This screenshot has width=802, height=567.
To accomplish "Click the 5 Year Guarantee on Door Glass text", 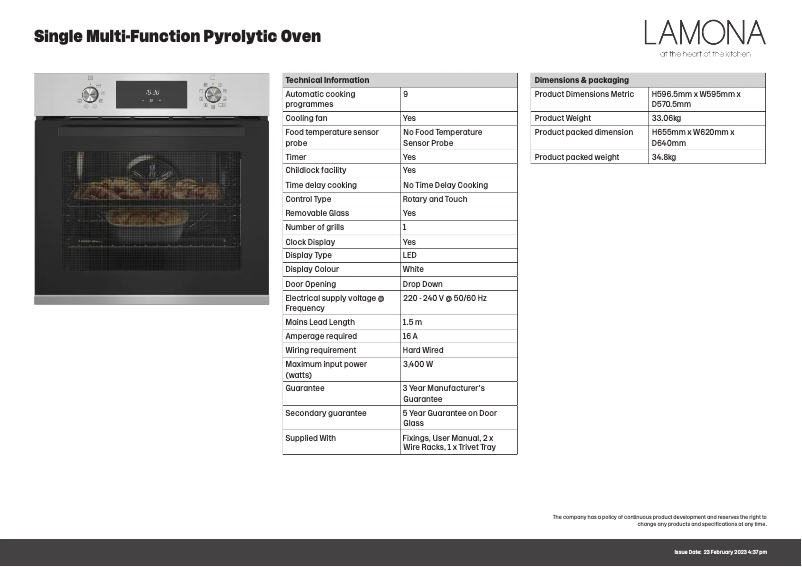I will [x=449, y=418].
